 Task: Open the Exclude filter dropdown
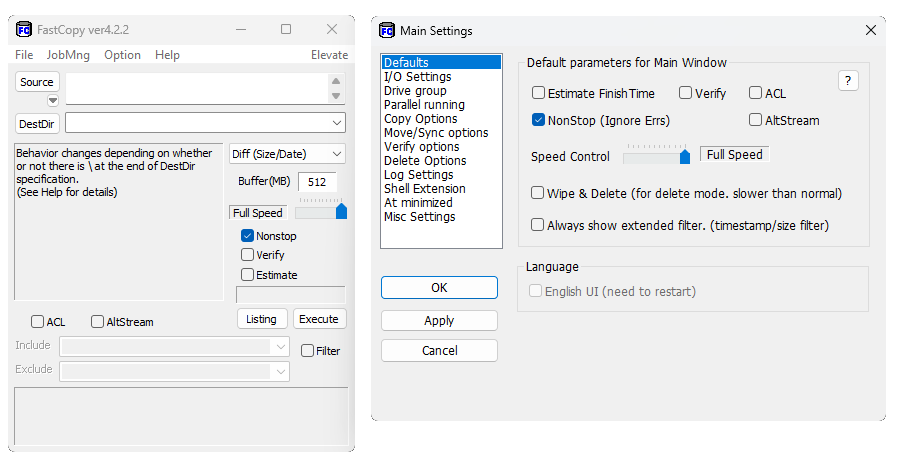(x=281, y=371)
